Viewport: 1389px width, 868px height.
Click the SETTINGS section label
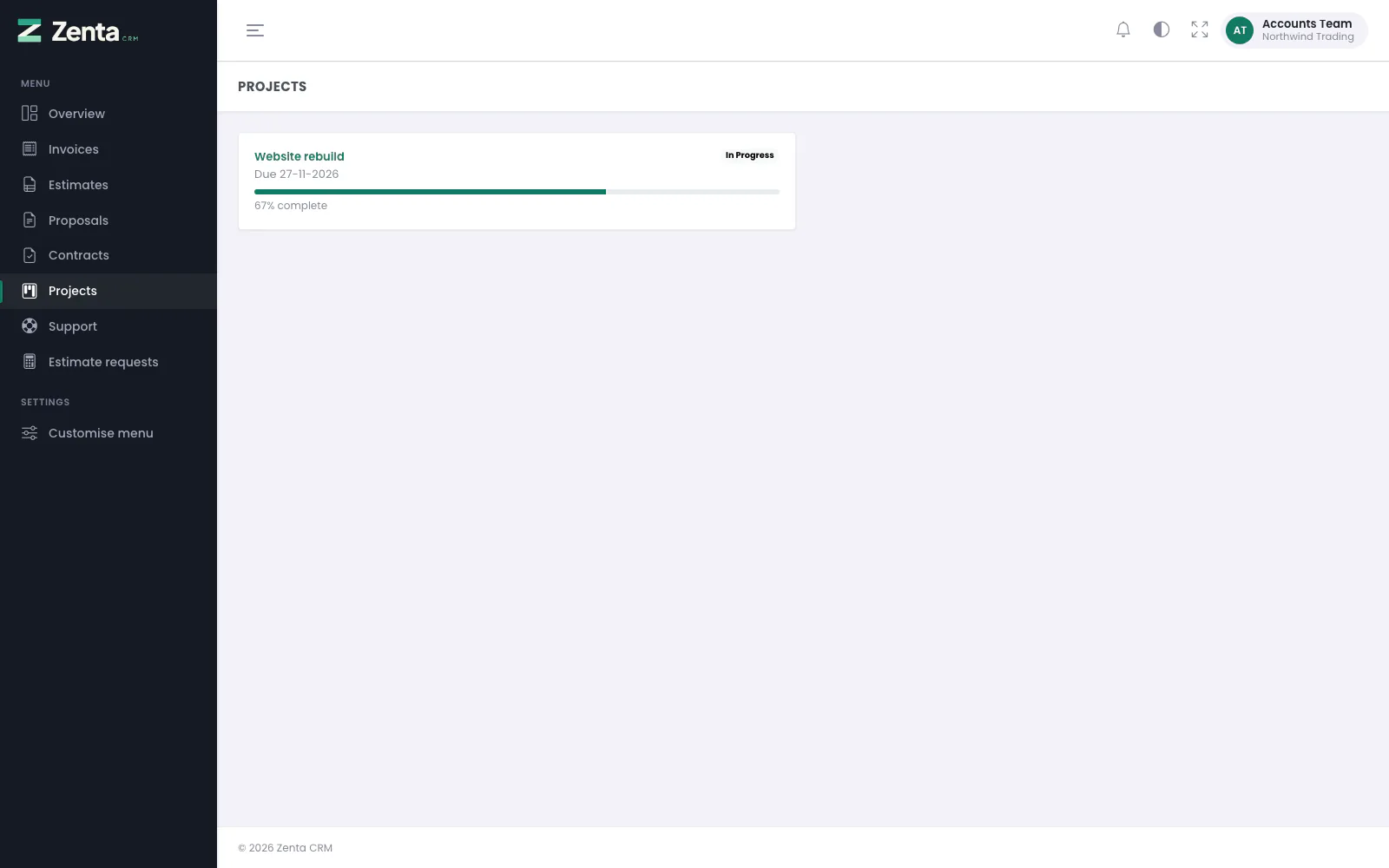pos(45,402)
